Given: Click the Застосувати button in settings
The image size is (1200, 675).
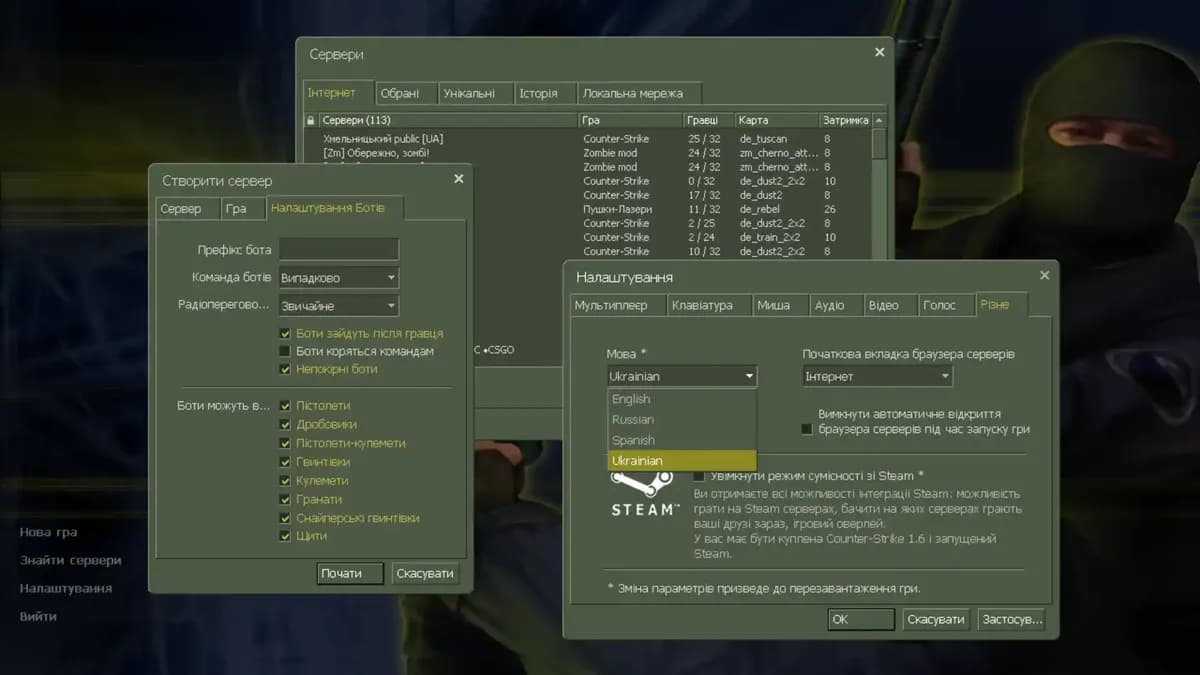Looking at the screenshot, I should point(1012,620).
